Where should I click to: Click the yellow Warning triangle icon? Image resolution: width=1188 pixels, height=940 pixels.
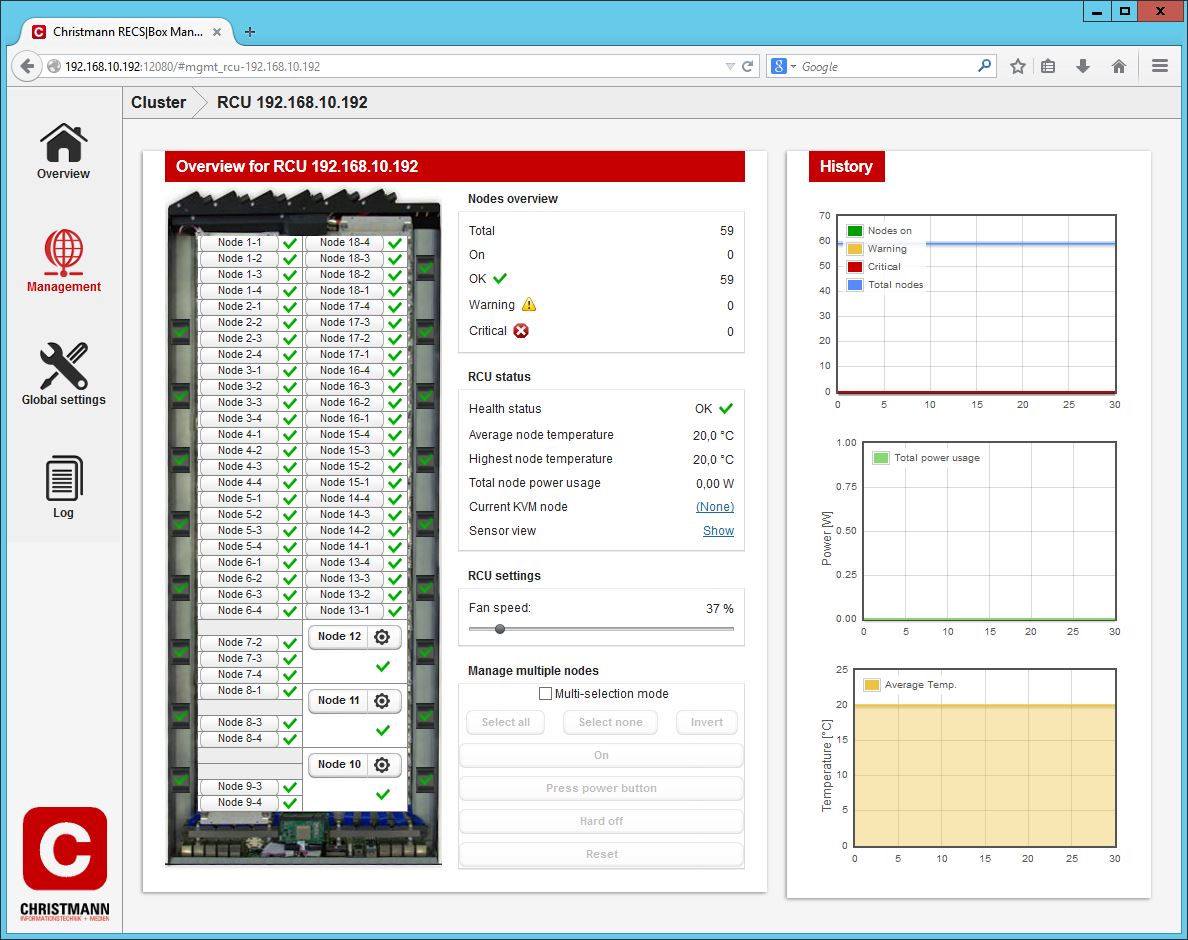(x=529, y=304)
